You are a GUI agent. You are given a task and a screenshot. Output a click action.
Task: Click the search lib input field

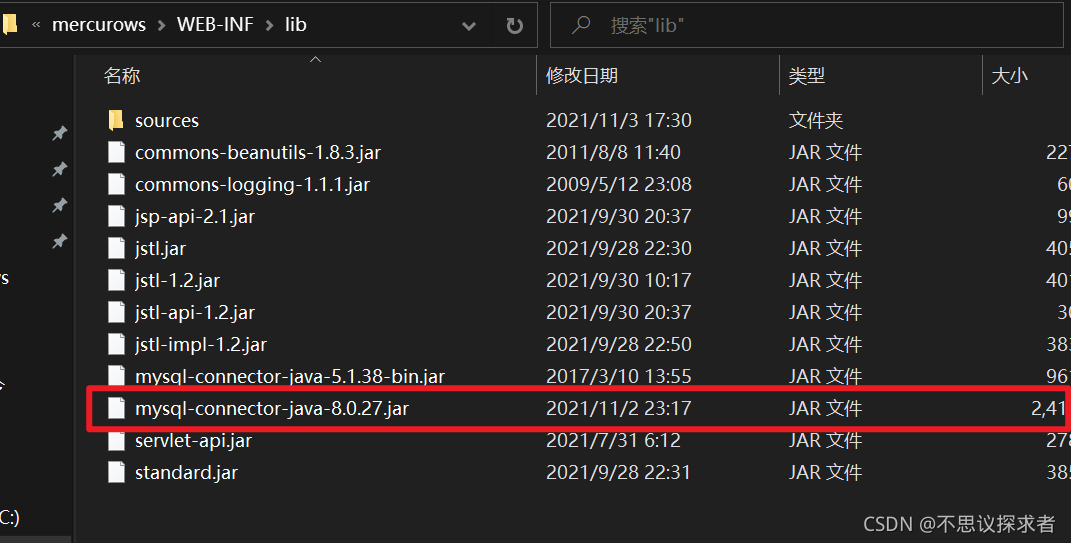point(806,25)
